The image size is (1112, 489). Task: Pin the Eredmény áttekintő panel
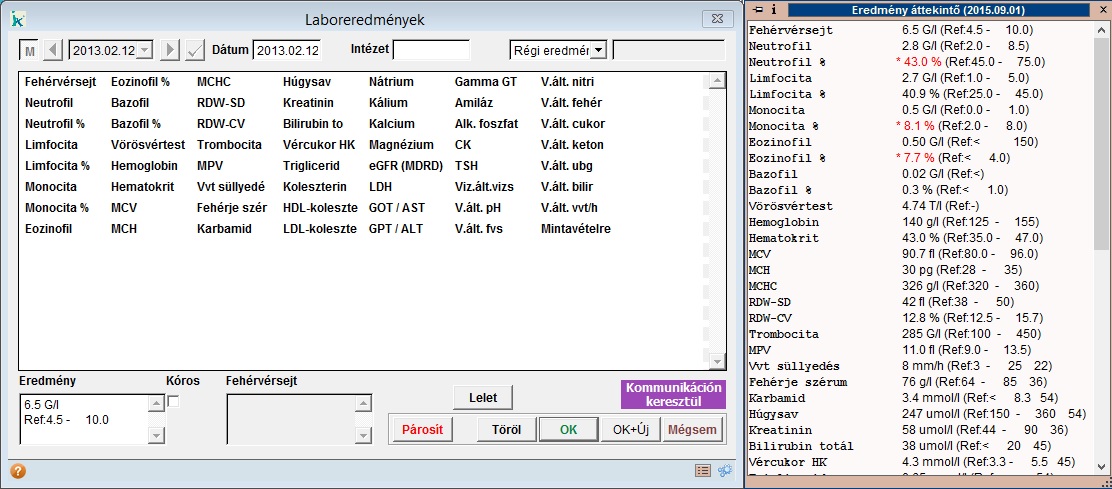pos(759,9)
